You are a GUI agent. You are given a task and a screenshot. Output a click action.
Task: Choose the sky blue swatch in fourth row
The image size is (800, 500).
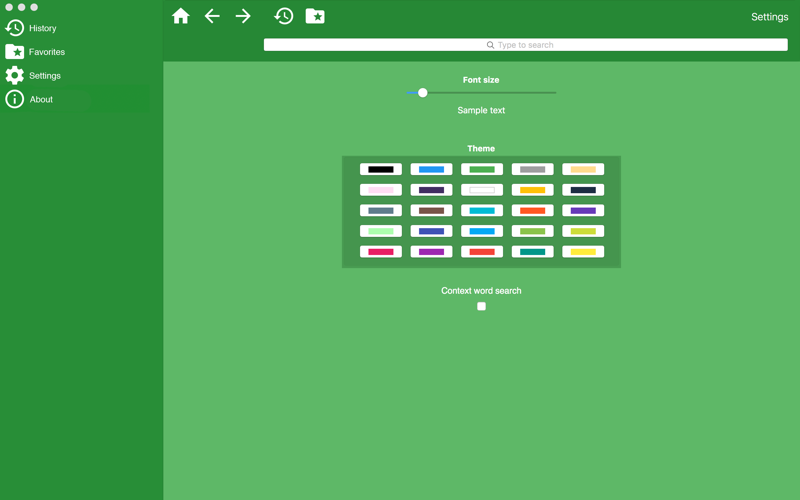482,231
